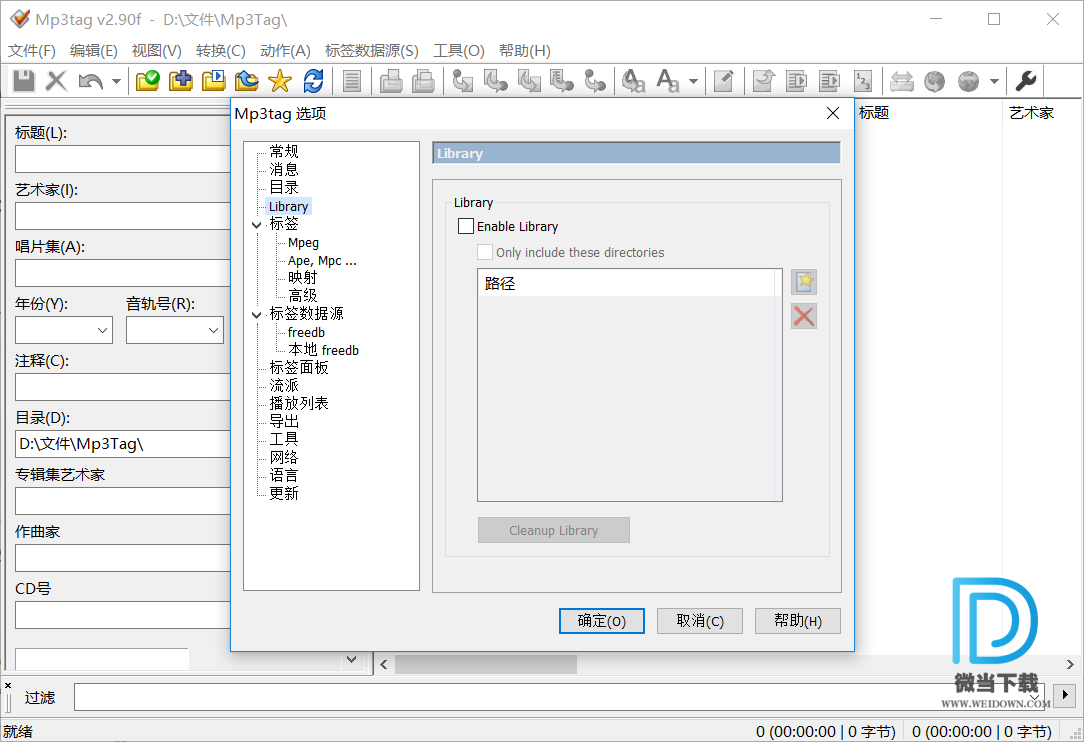This screenshot has width=1084, height=742.
Task: Click the Auto-numbering wizard 123 icon
Action: pos(863,81)
